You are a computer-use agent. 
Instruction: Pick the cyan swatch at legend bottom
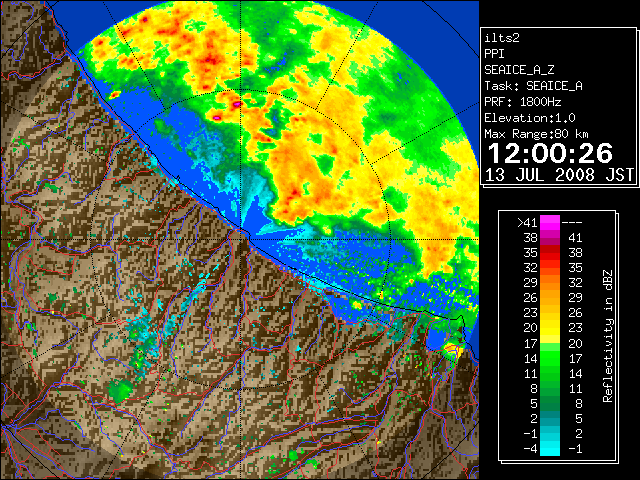point(550,449)
